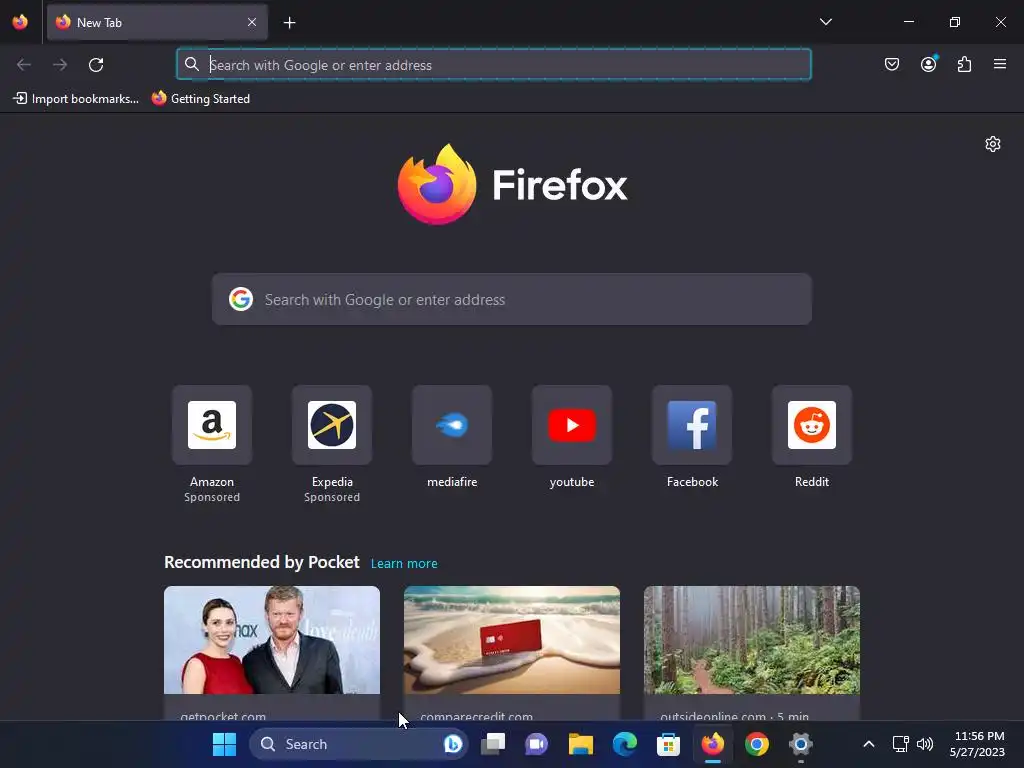
Task: Open Bing chat icon in taskbar search
Action: click(x=453, y=744)
